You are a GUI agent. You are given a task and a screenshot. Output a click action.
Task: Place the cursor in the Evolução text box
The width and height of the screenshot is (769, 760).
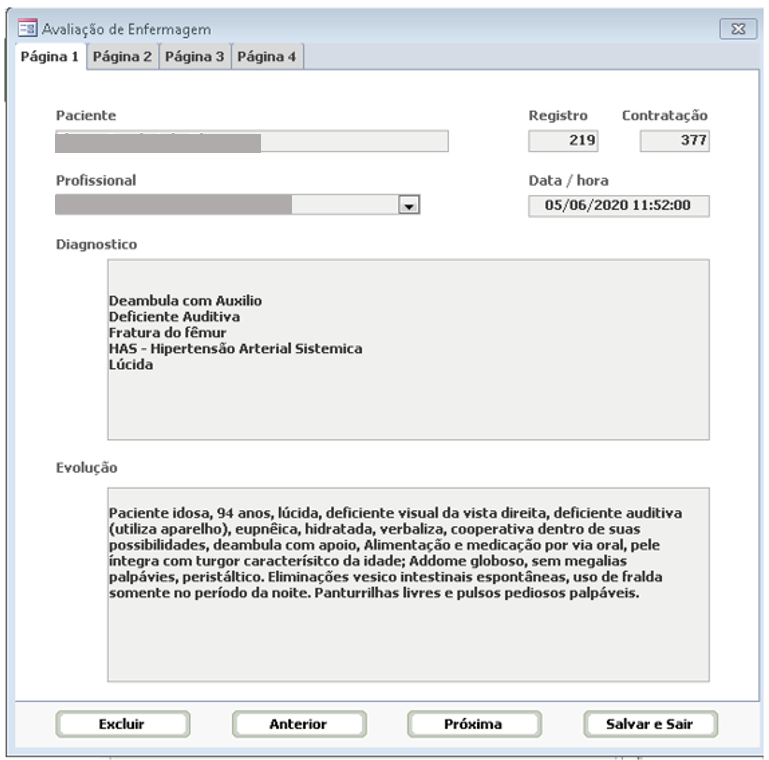click(x=408, y=584)
